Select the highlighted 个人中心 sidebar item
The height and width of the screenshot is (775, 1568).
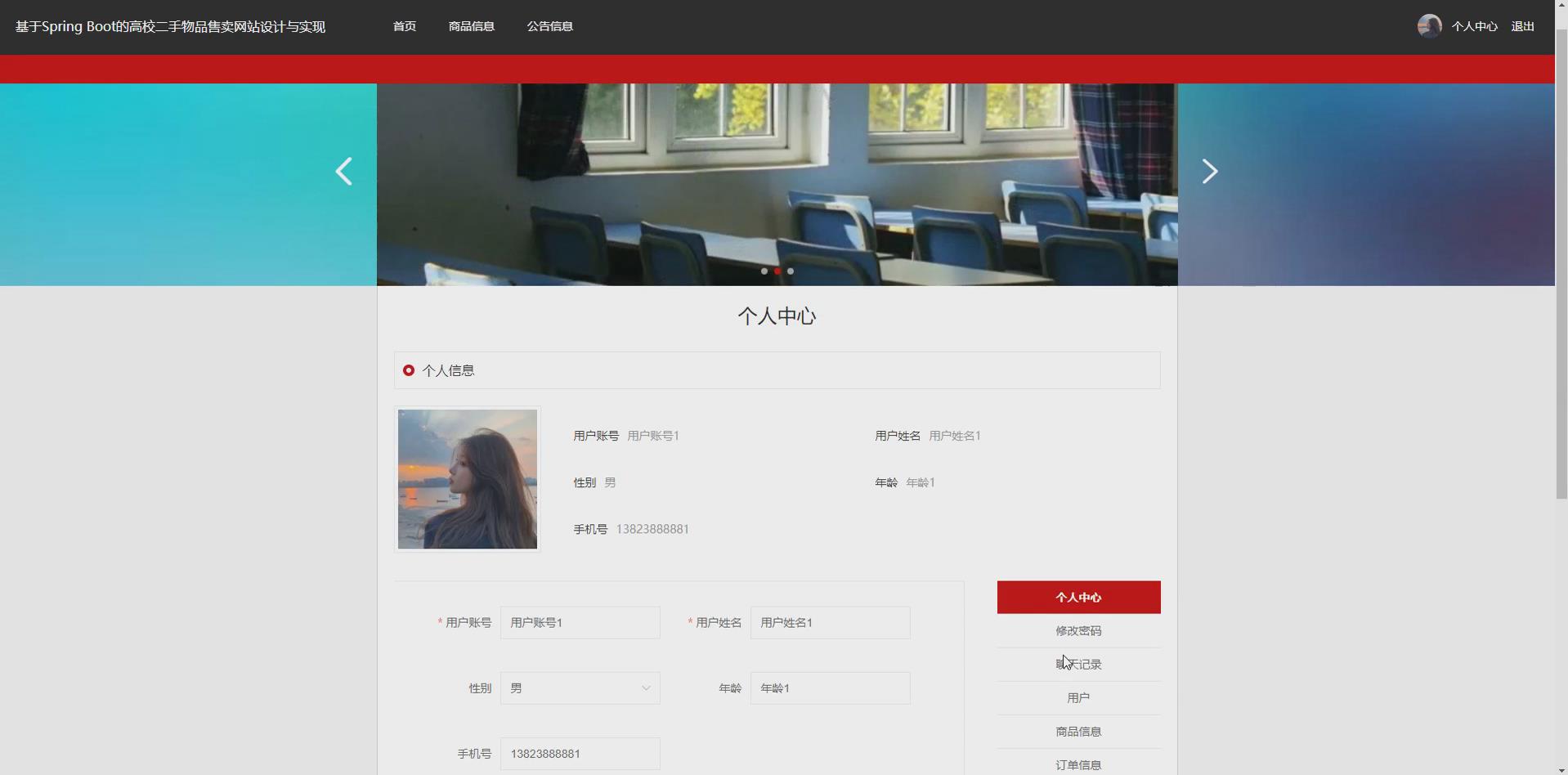1077,597
